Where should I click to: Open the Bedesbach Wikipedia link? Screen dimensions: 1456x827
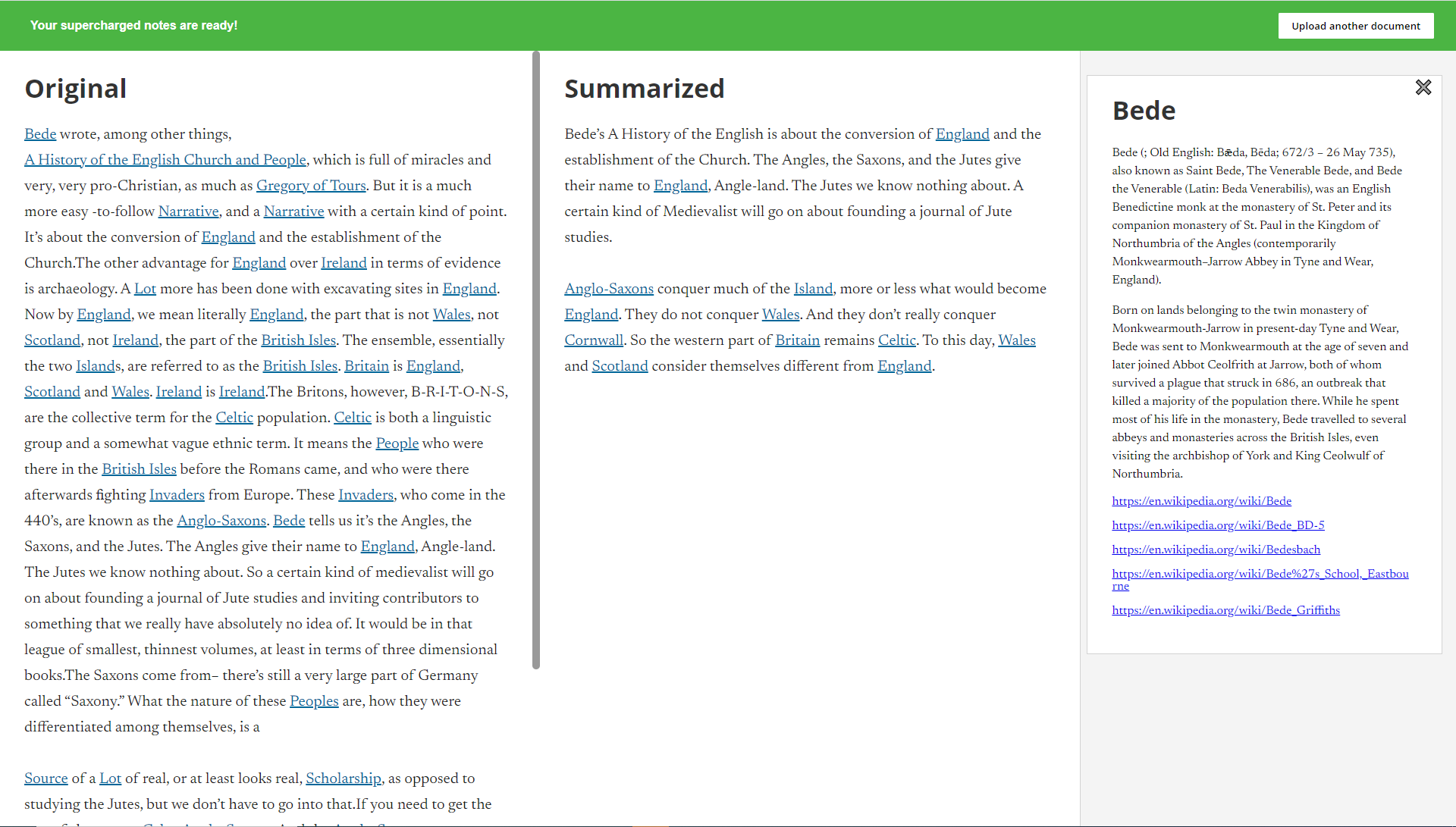pyautogui.click(x=1216, y=550)
